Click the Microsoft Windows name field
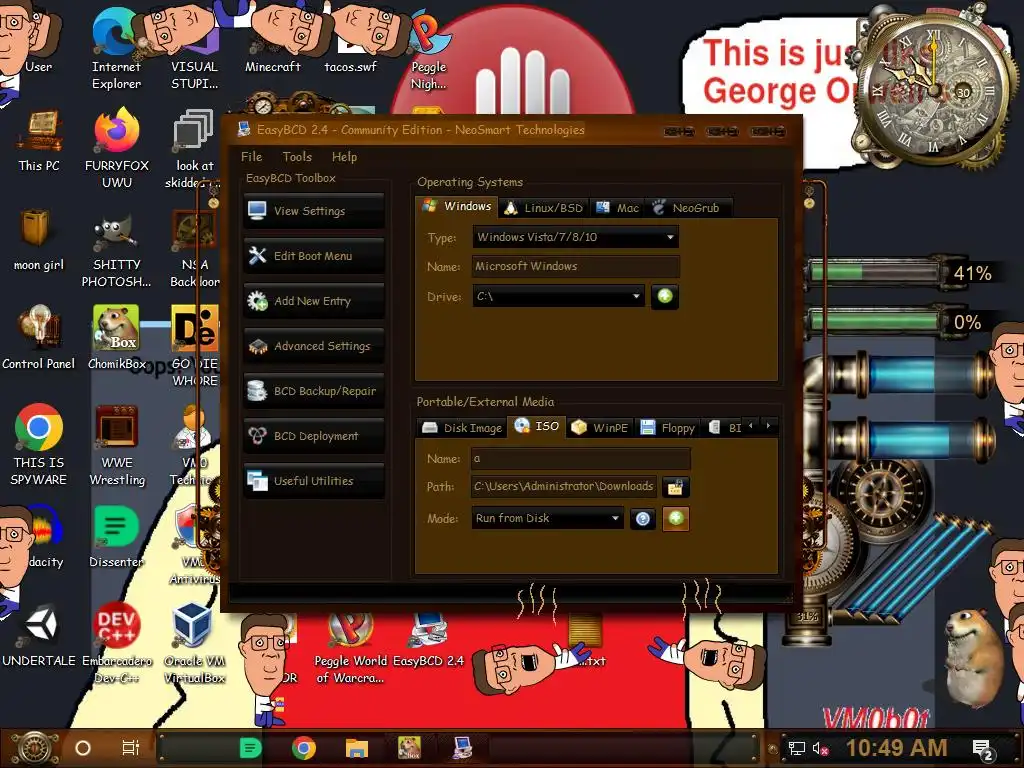Viewport: 1024px width, 768px height. [575, 266]
